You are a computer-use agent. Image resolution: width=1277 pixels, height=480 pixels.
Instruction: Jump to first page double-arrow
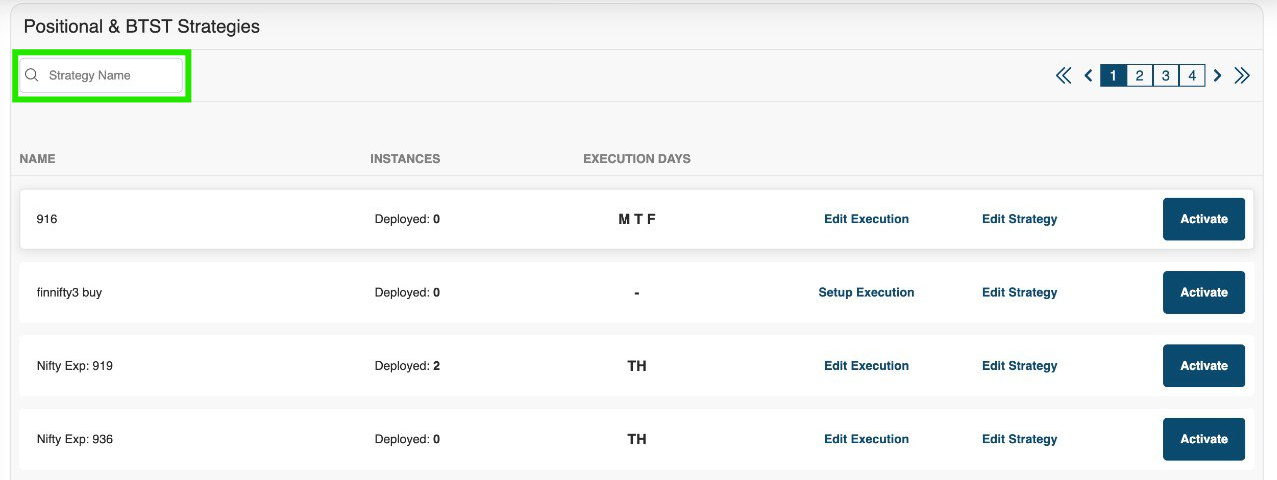[x=1063, y=76]
